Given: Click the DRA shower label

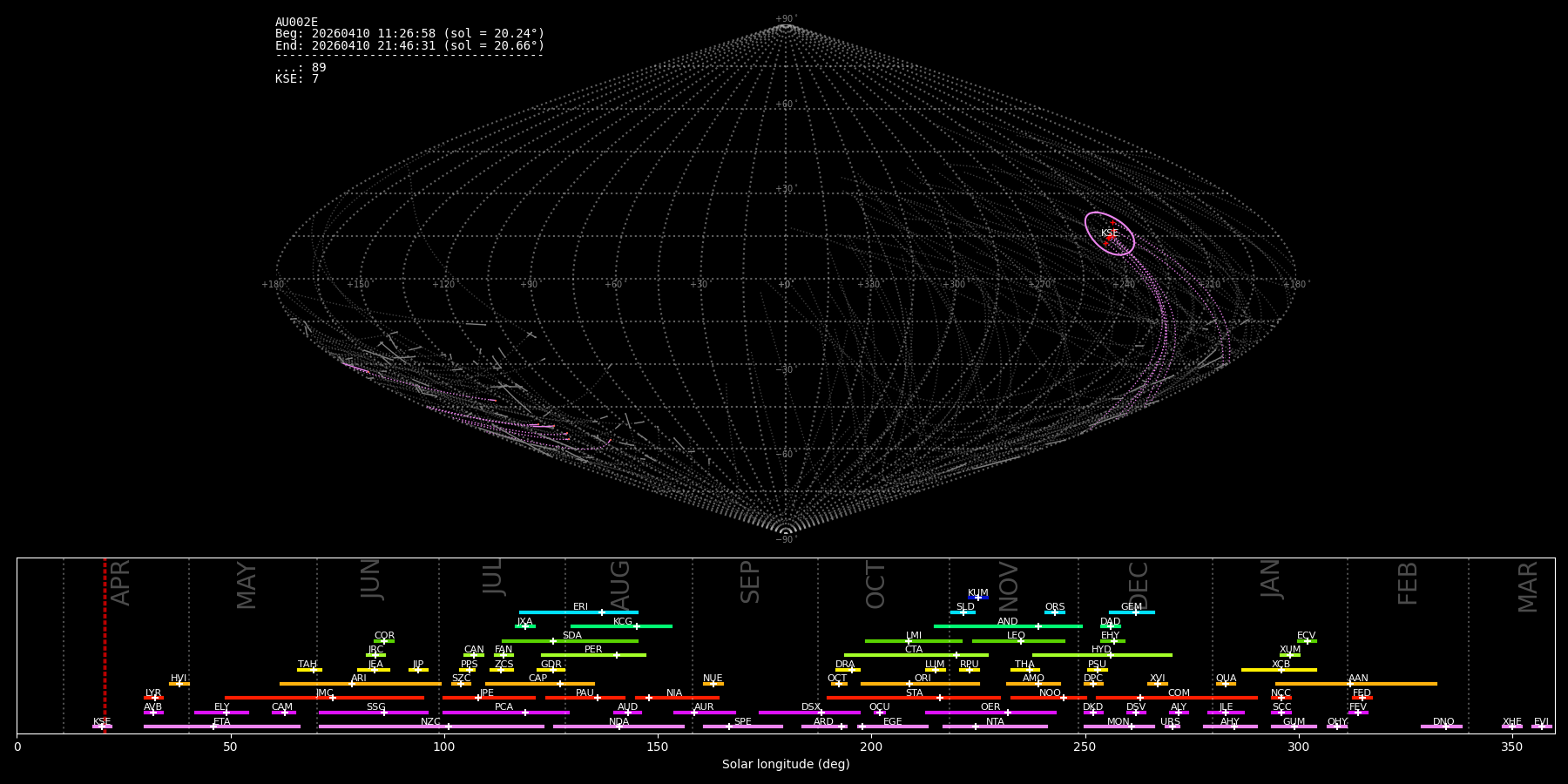Looking at the screenshot, I should 846,665.
